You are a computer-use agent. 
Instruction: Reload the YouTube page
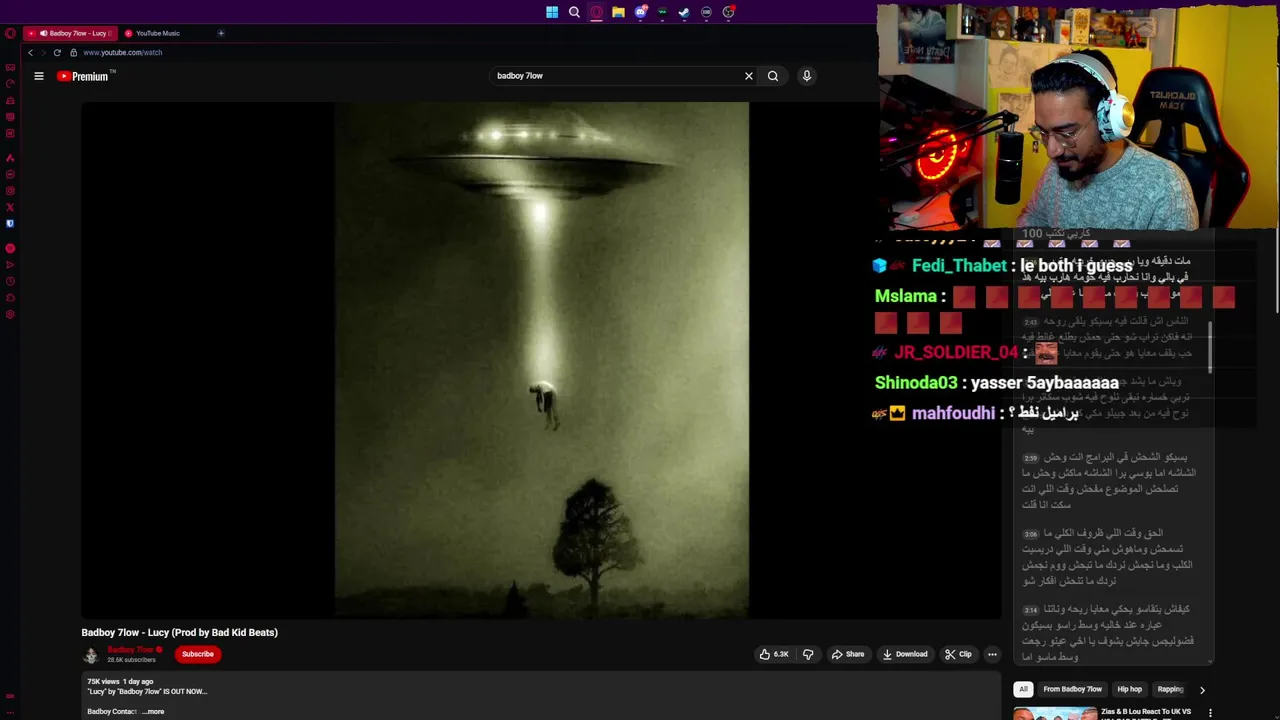pyautogui.click(x=57, y=52)
